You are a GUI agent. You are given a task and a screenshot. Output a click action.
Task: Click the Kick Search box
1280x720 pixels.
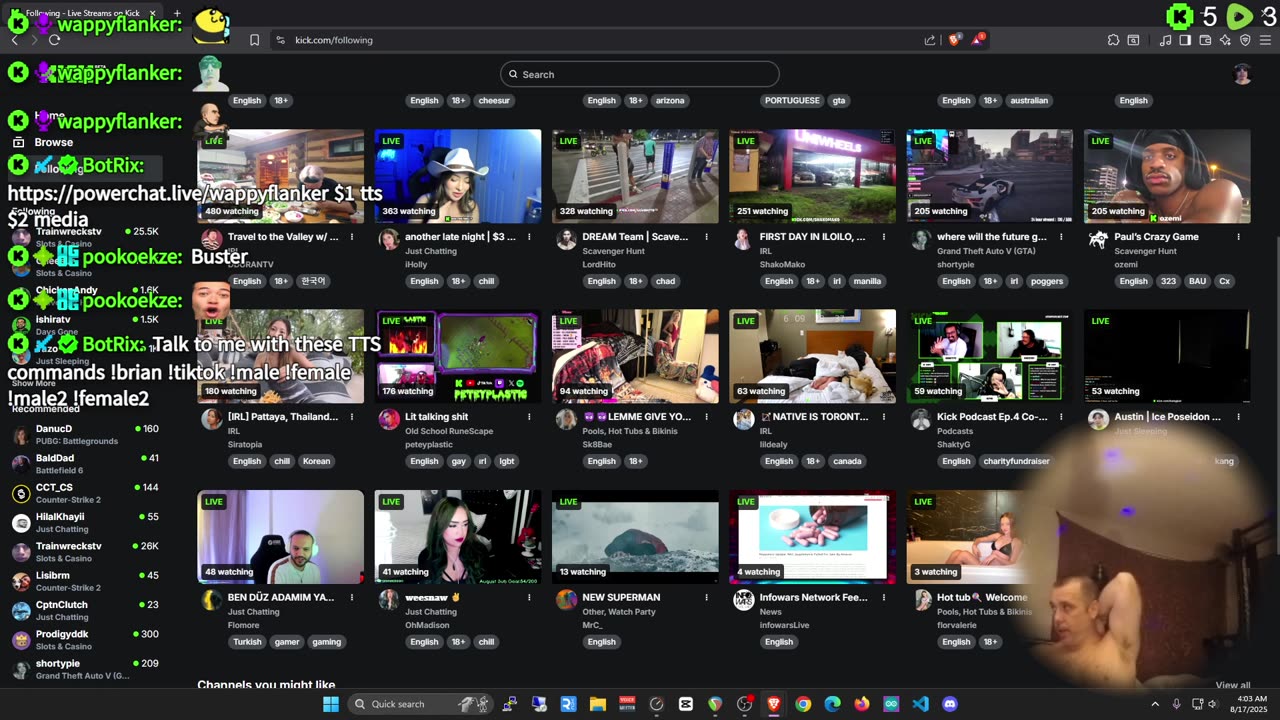[x=640, y=74]
